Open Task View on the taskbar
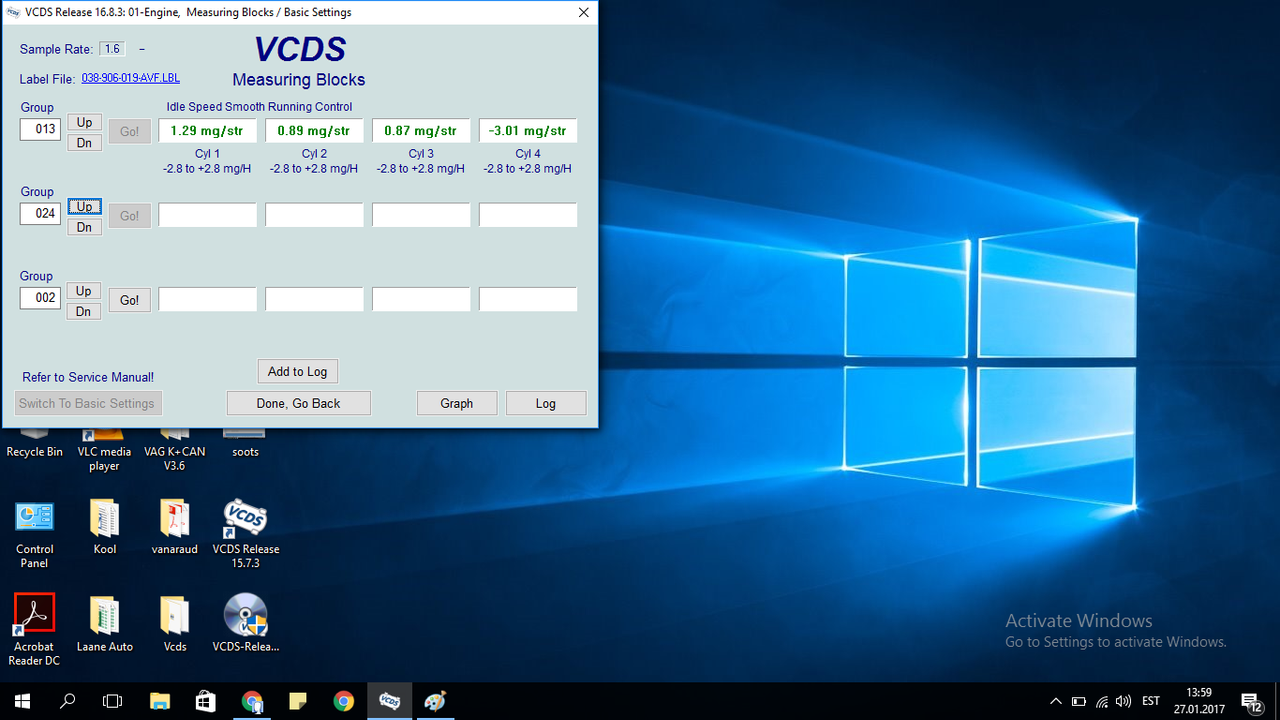The width and height of the screenshot is (1280, 720). point(114,701)
